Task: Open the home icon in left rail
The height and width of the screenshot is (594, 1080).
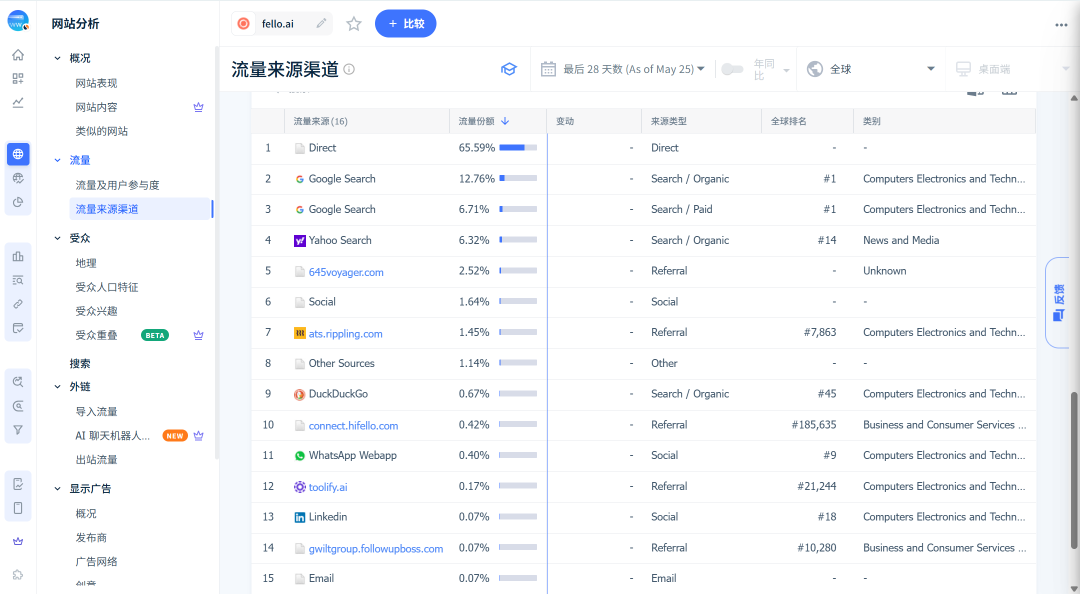Action: pos(18,55)
